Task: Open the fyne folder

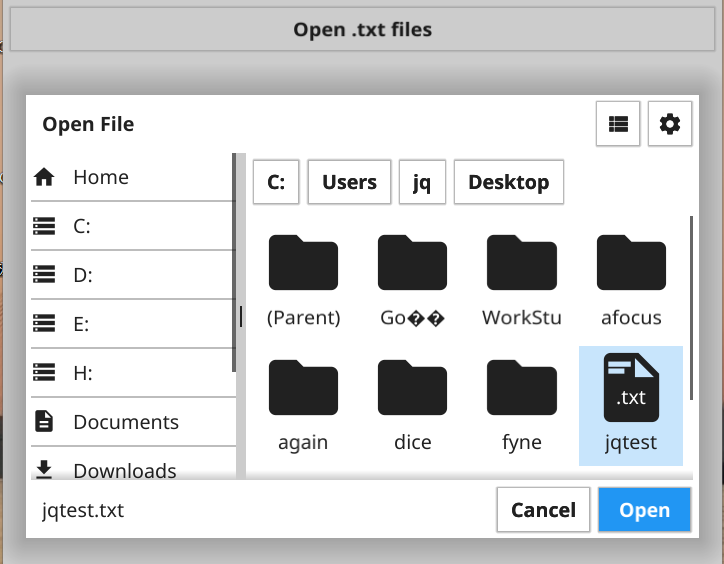Action: coord(521,405)
